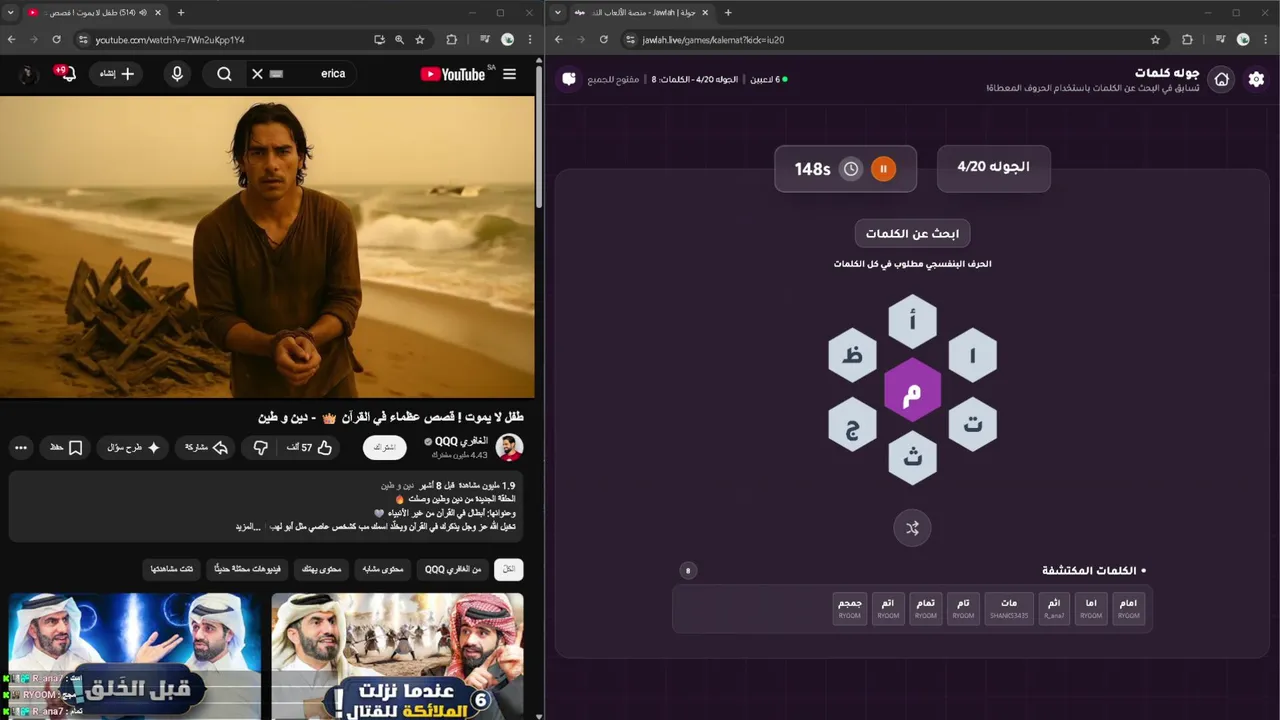
Task: Click discovered word تمام
Action: tap(926, 609)
